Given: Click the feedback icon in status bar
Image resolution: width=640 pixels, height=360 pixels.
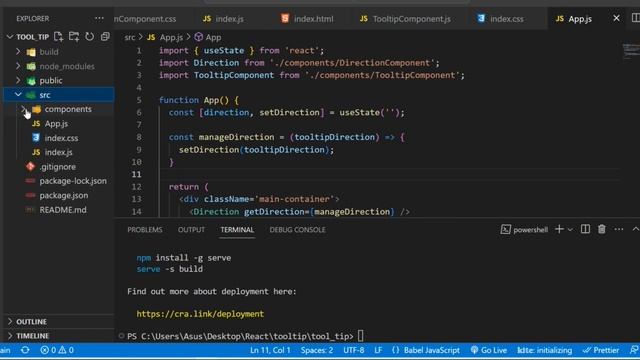Looking at the screenshot, I should click(634, 350).
